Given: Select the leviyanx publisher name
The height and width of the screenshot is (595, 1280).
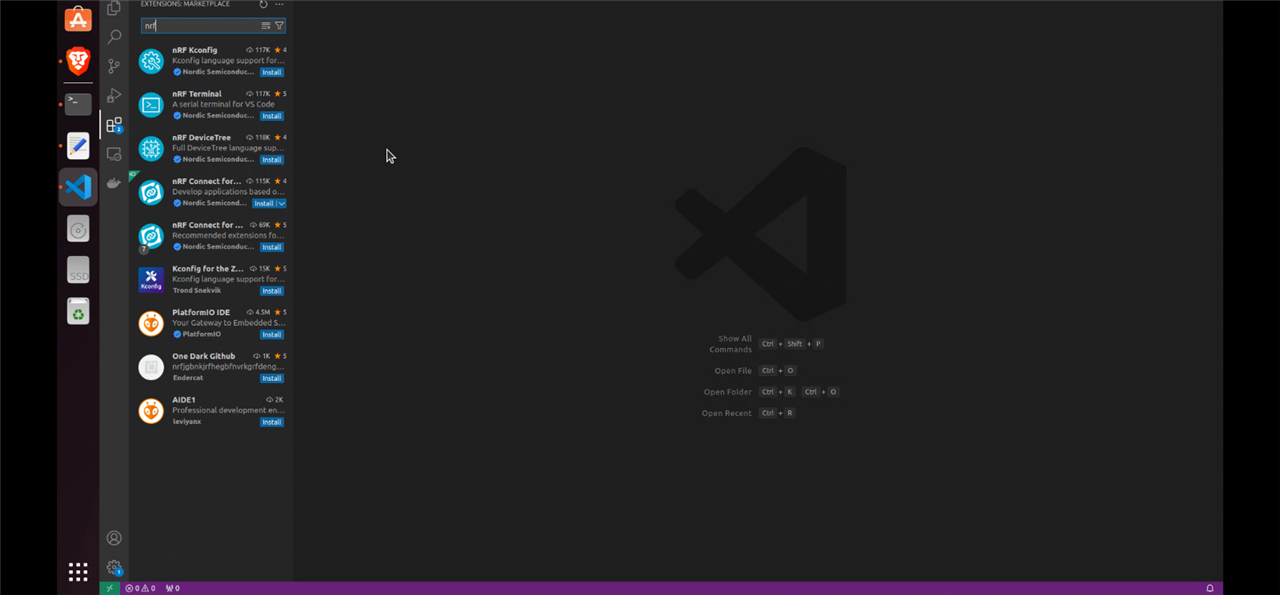Looking at the screenshot, I should click(x=187, y=422).
